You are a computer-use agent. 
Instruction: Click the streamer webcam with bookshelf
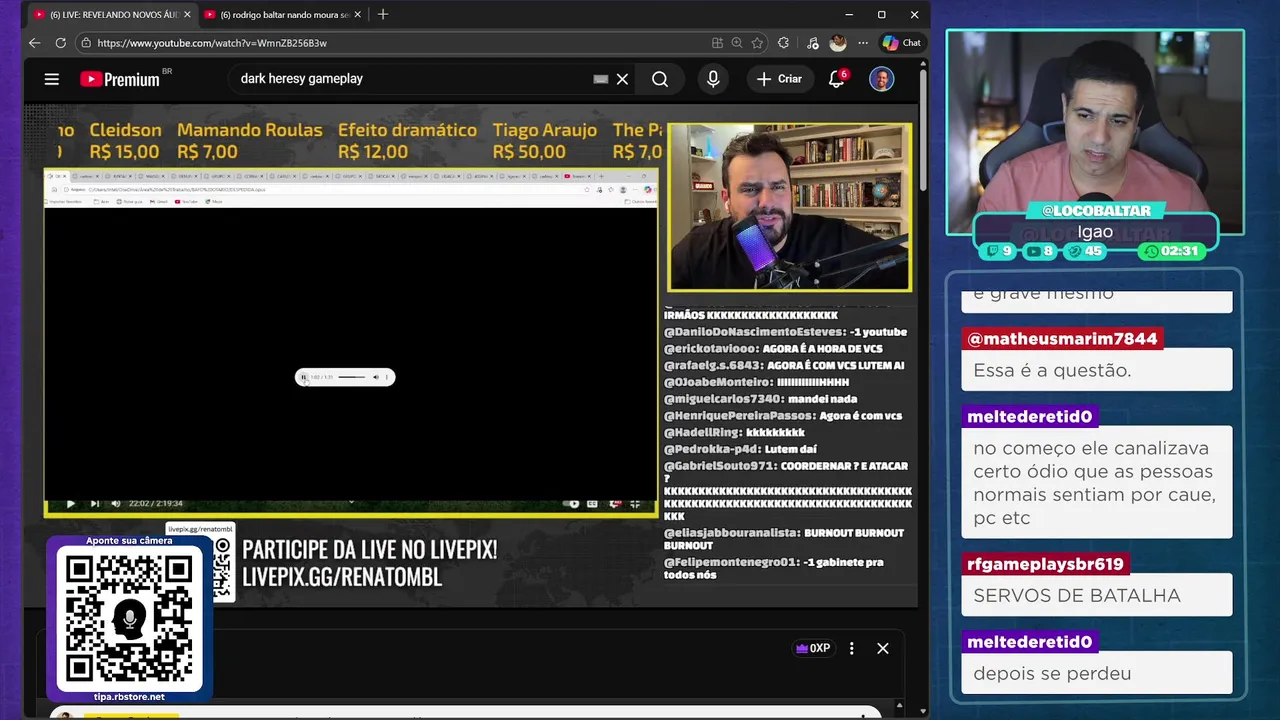tap(790, 208)
